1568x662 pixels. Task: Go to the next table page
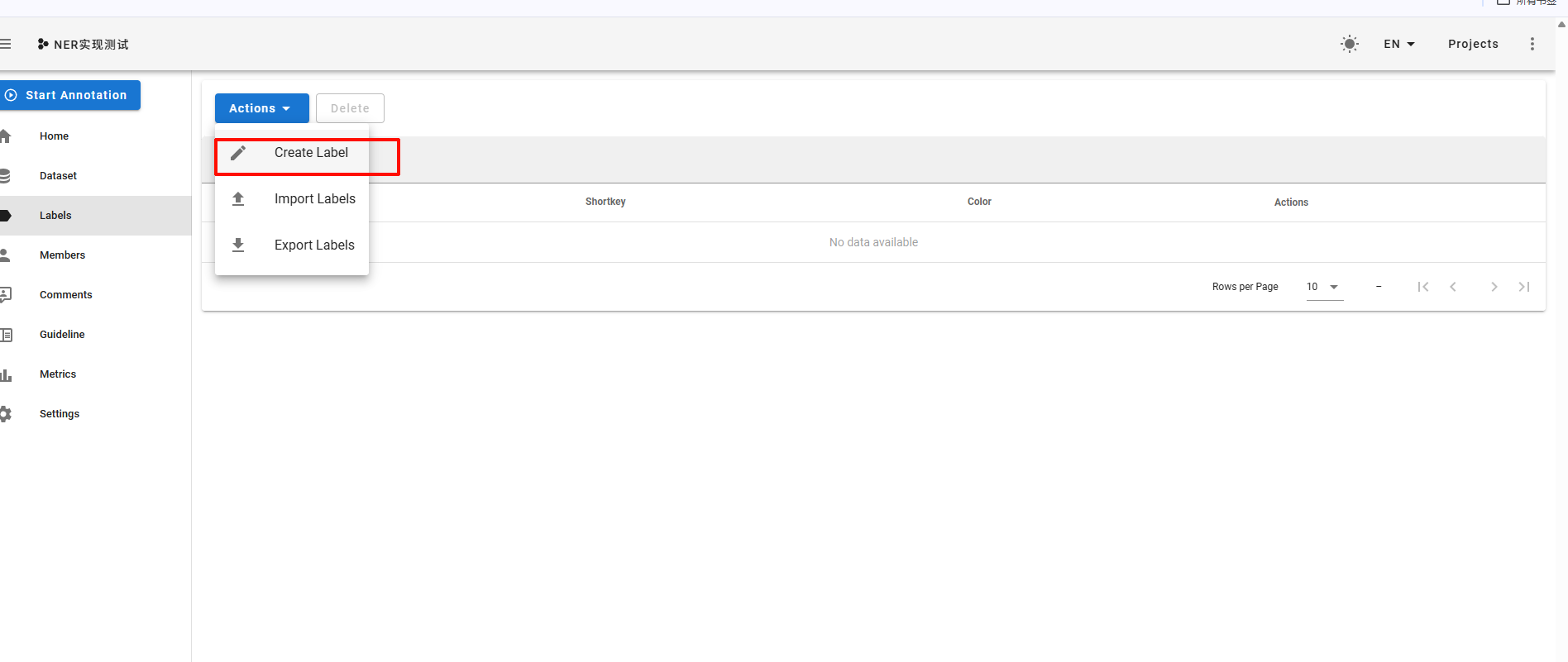point(1494,287)
